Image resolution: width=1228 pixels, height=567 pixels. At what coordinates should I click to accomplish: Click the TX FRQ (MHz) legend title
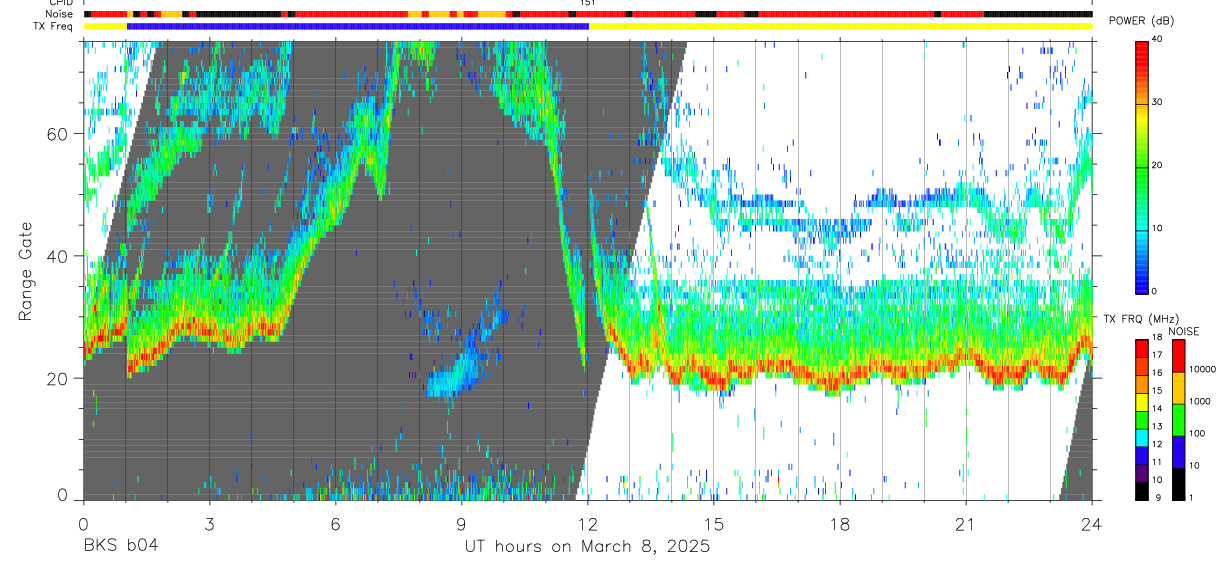(1141, 319)
